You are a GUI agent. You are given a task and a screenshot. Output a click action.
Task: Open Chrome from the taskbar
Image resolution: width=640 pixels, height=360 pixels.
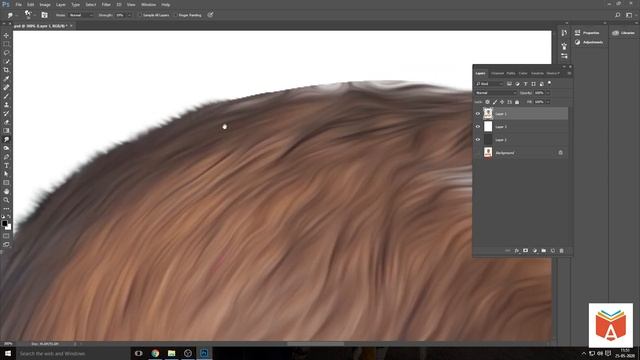(155, 353)
